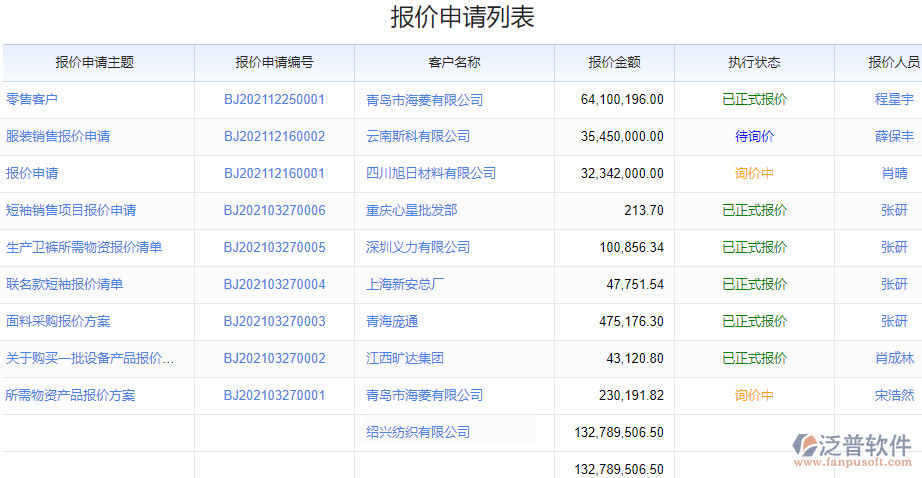Image resolution: width=922 pixels, height=478 pixels.
Task: Open the 短袖销售项目报价申请 entry
Action: click(x=71, y=210)
